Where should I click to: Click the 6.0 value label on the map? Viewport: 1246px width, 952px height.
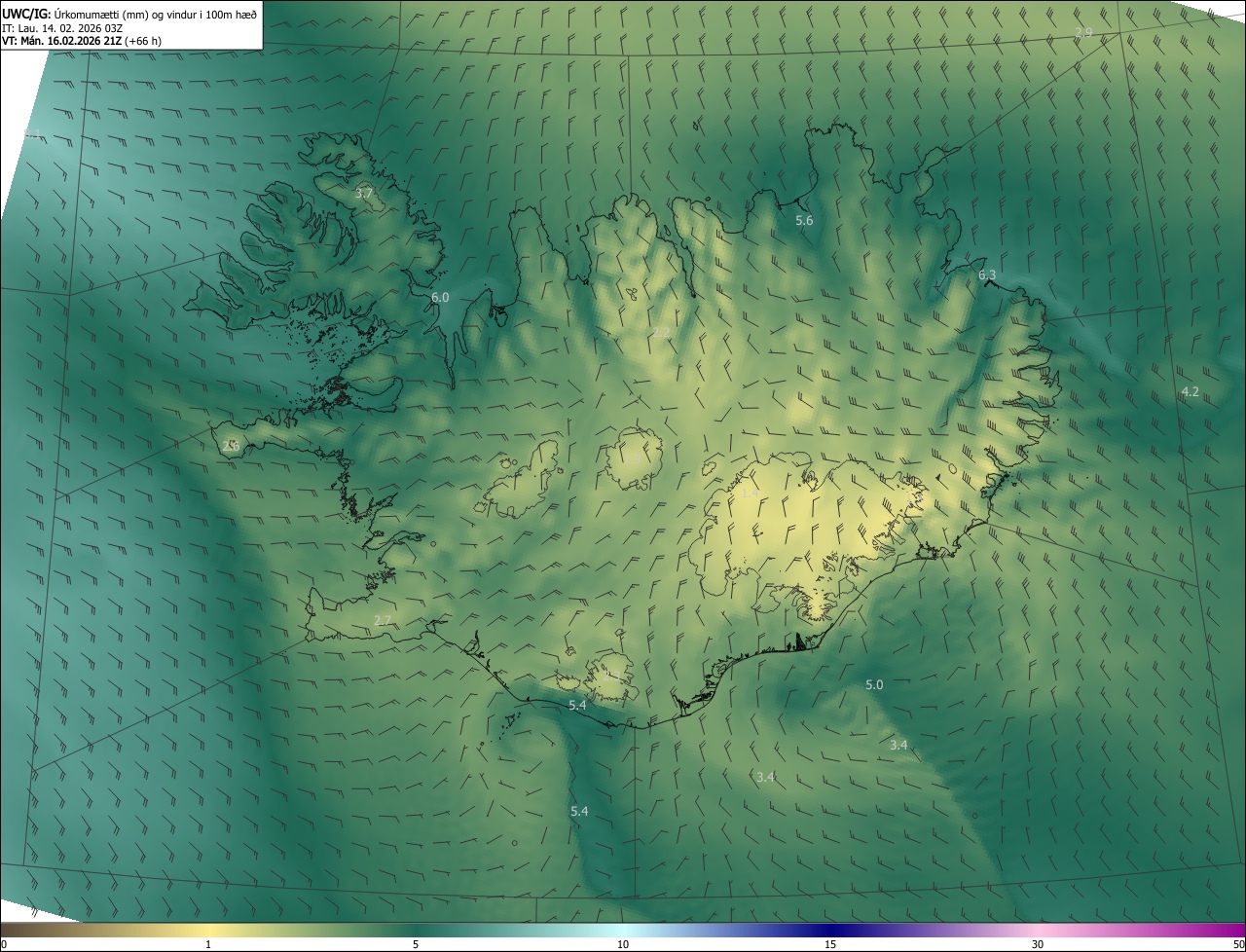tap(440, 297)
